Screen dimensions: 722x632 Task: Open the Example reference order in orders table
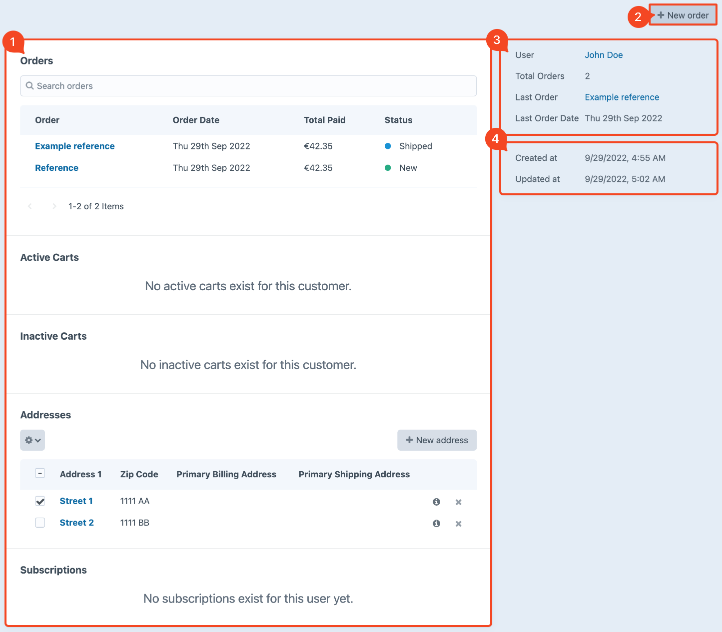[74, 146]
